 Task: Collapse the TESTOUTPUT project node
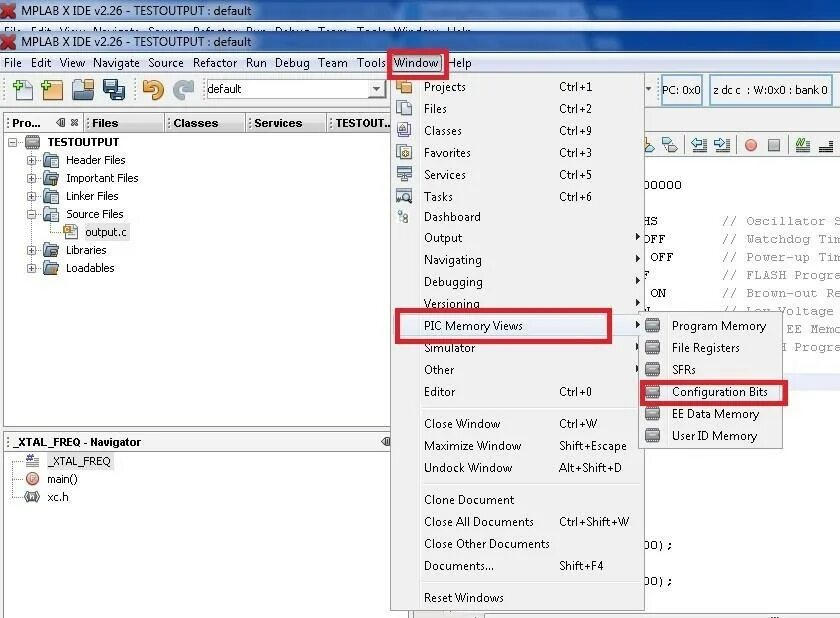point(13,142)
